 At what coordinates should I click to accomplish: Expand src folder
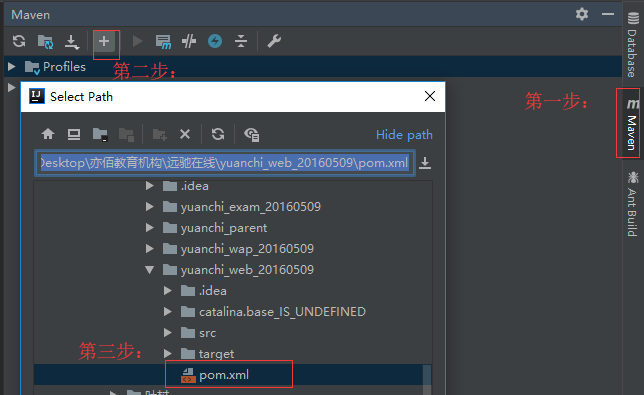click(x=168, y=333)
